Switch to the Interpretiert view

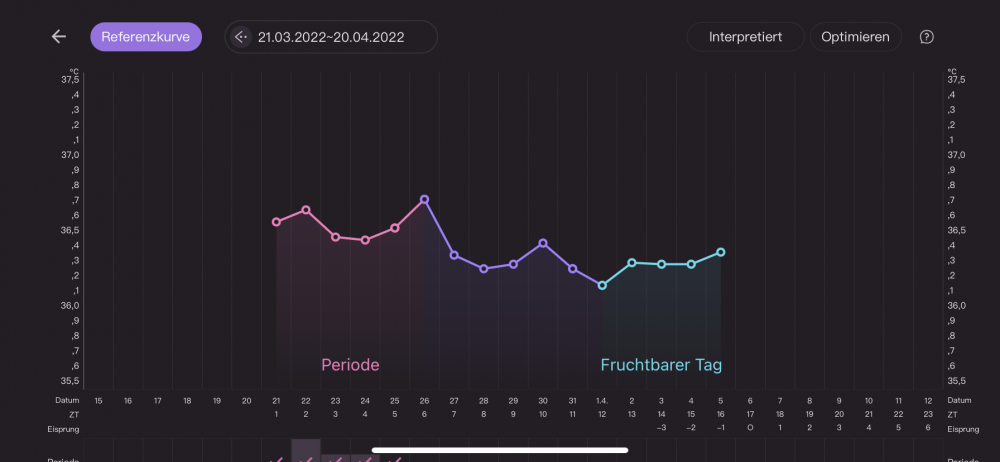pos(745,37)
